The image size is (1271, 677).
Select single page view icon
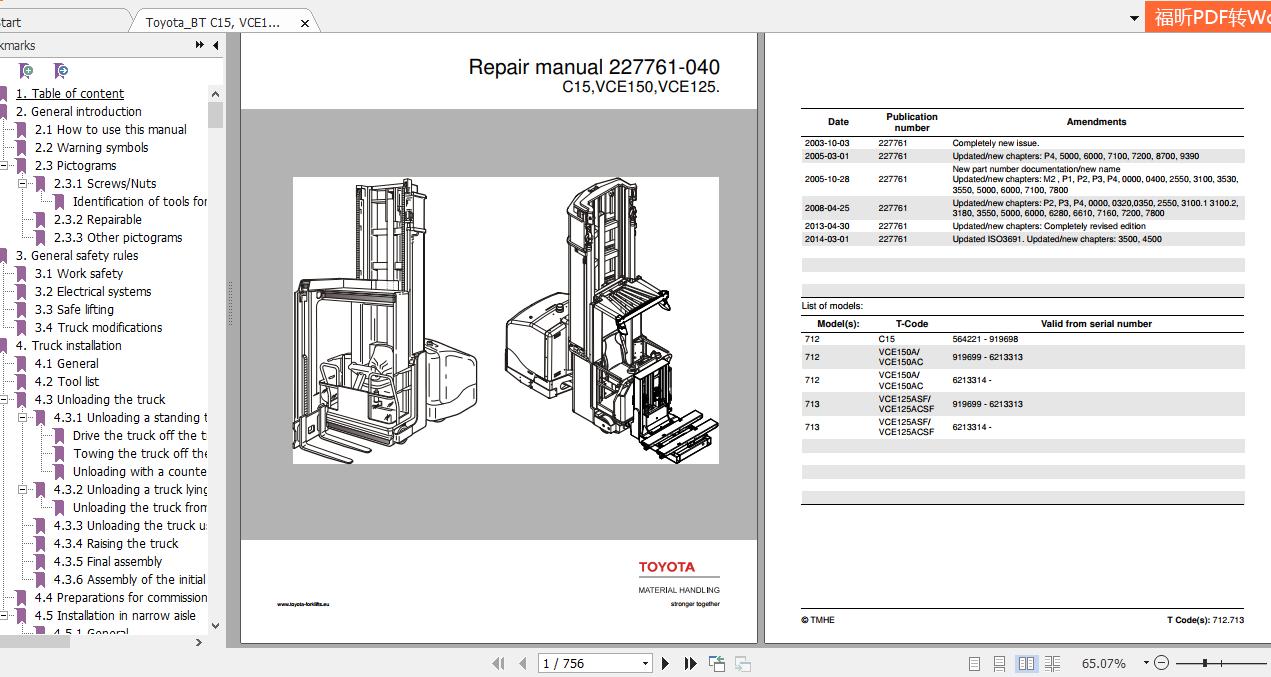(x=975, y=662)
